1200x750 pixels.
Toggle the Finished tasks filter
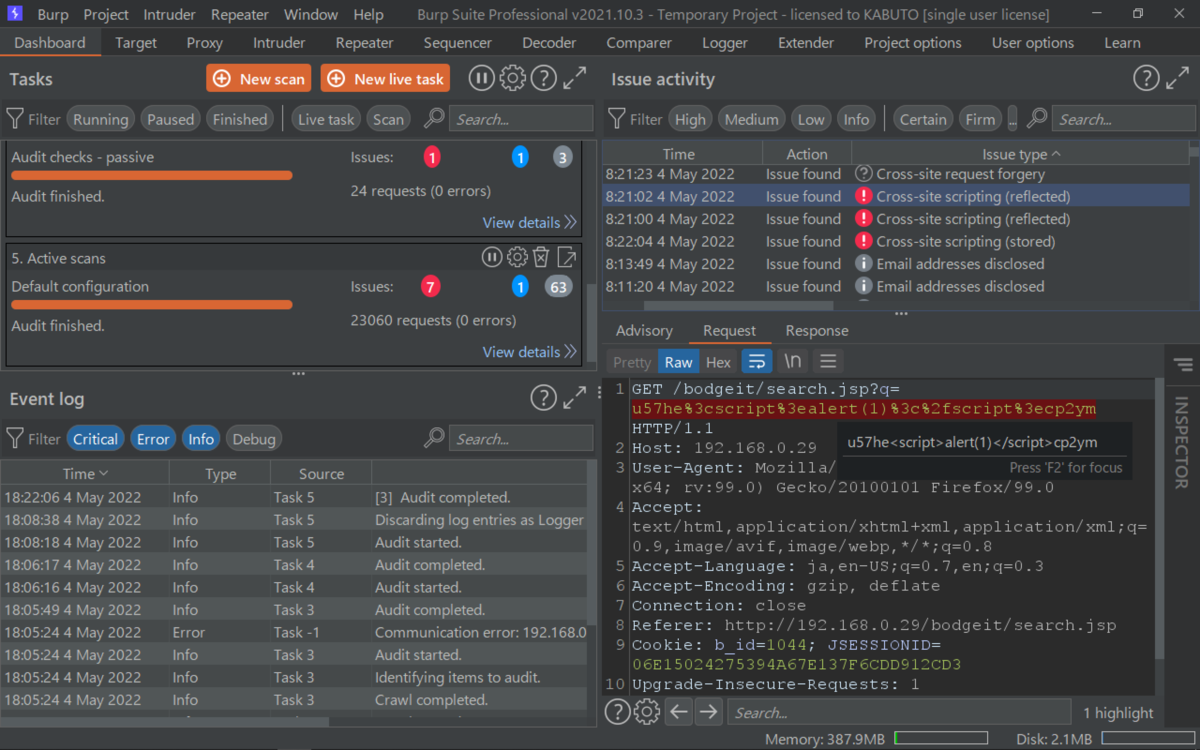(240, 119)
